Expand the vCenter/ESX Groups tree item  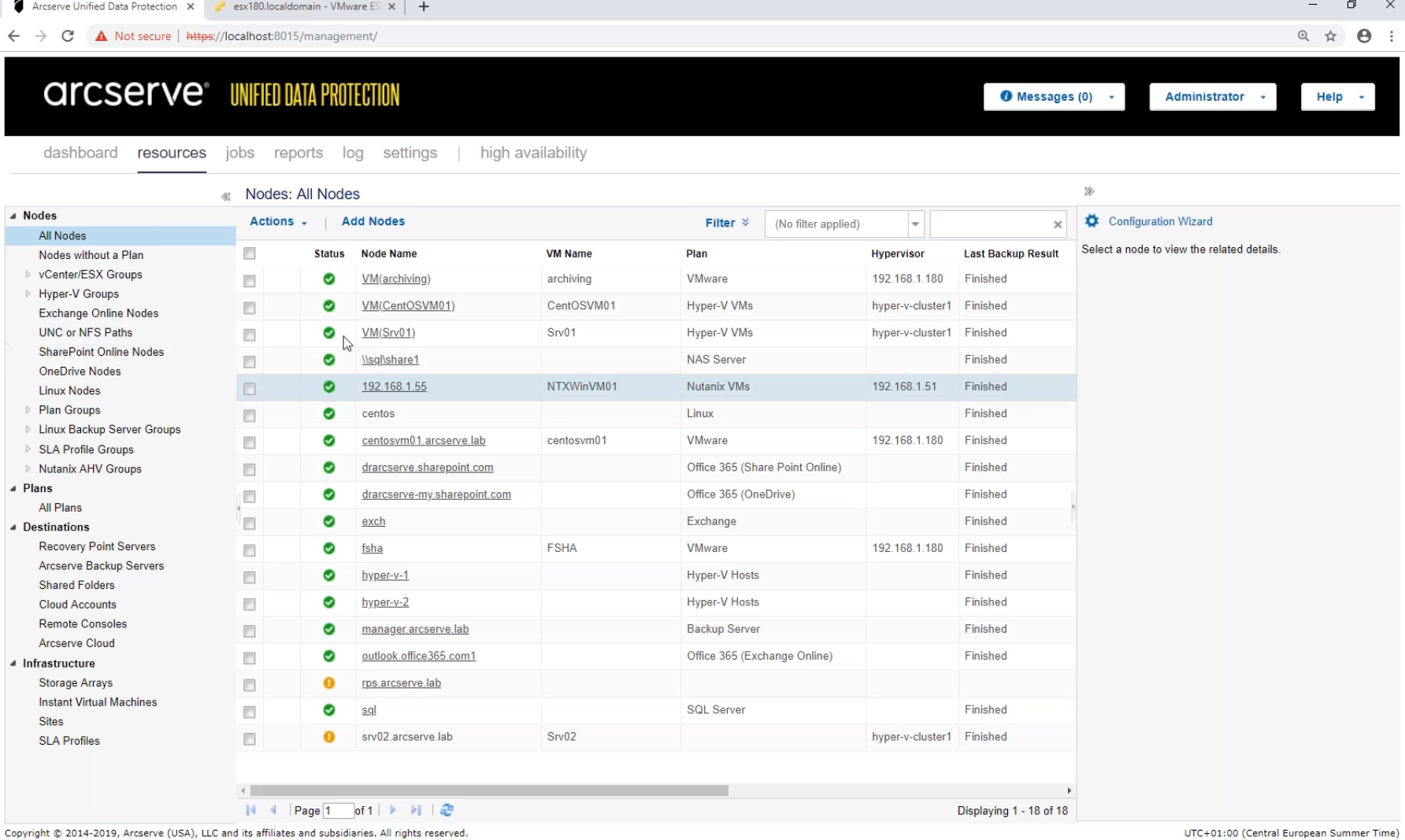(x=28, y=274)
